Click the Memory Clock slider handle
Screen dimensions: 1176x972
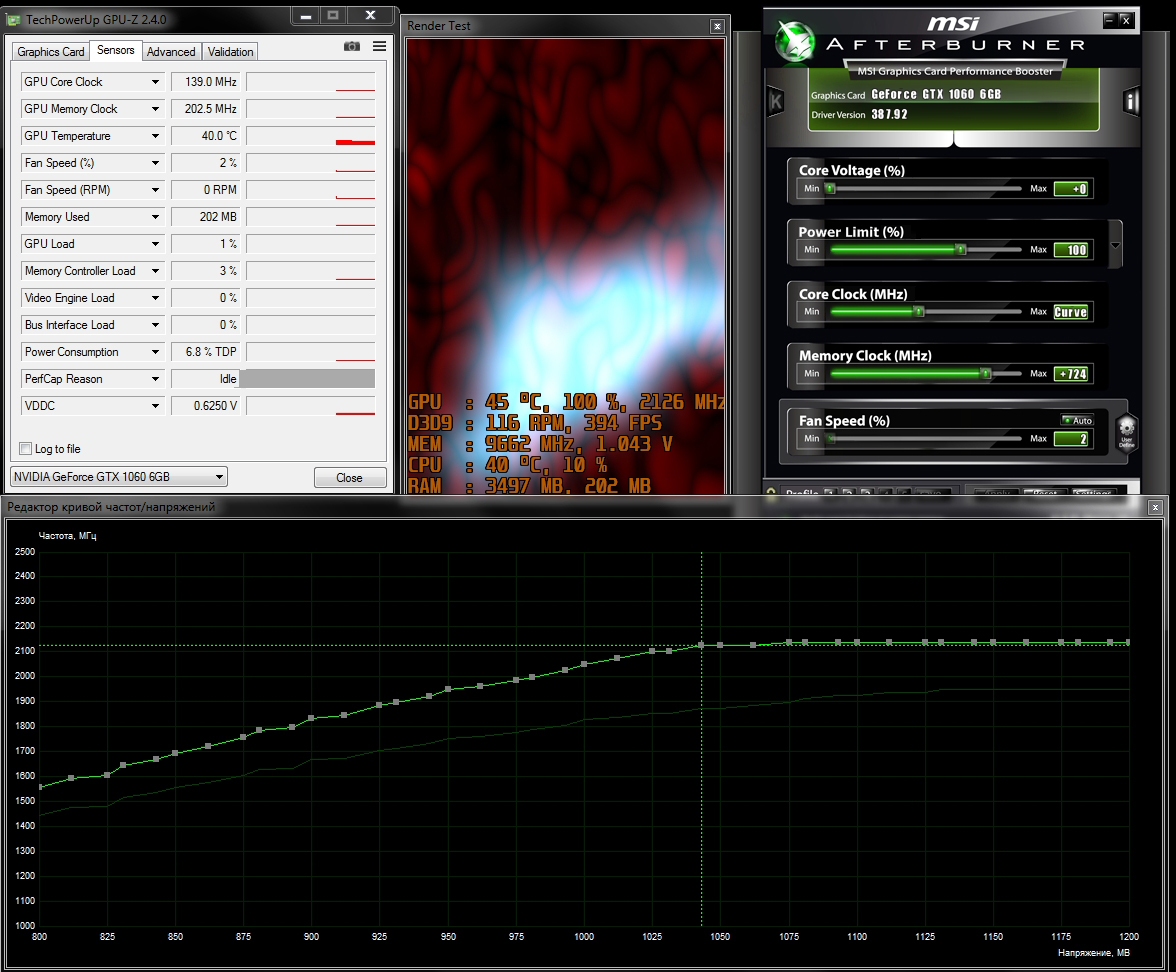pyautogui.click(x=986, y=374)
